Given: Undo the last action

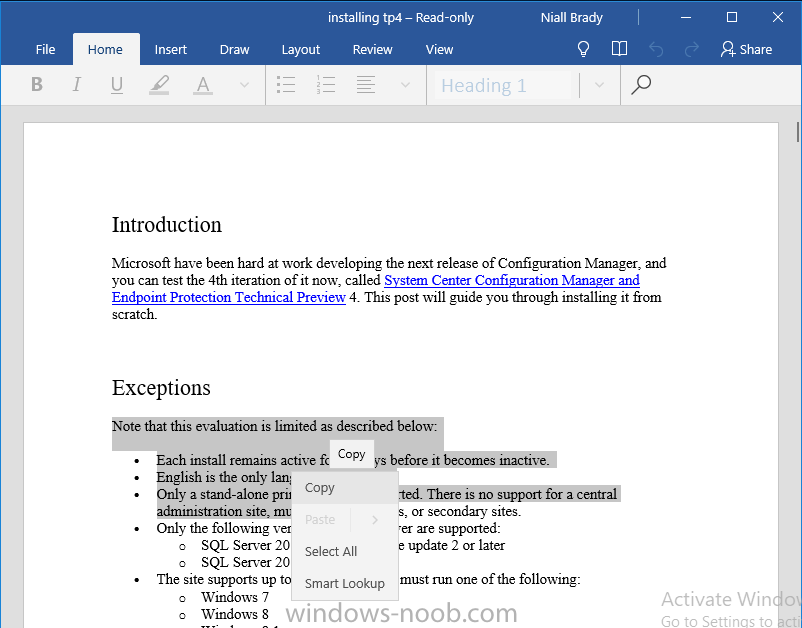Looking at the screenshot, I should pos(656,50).
